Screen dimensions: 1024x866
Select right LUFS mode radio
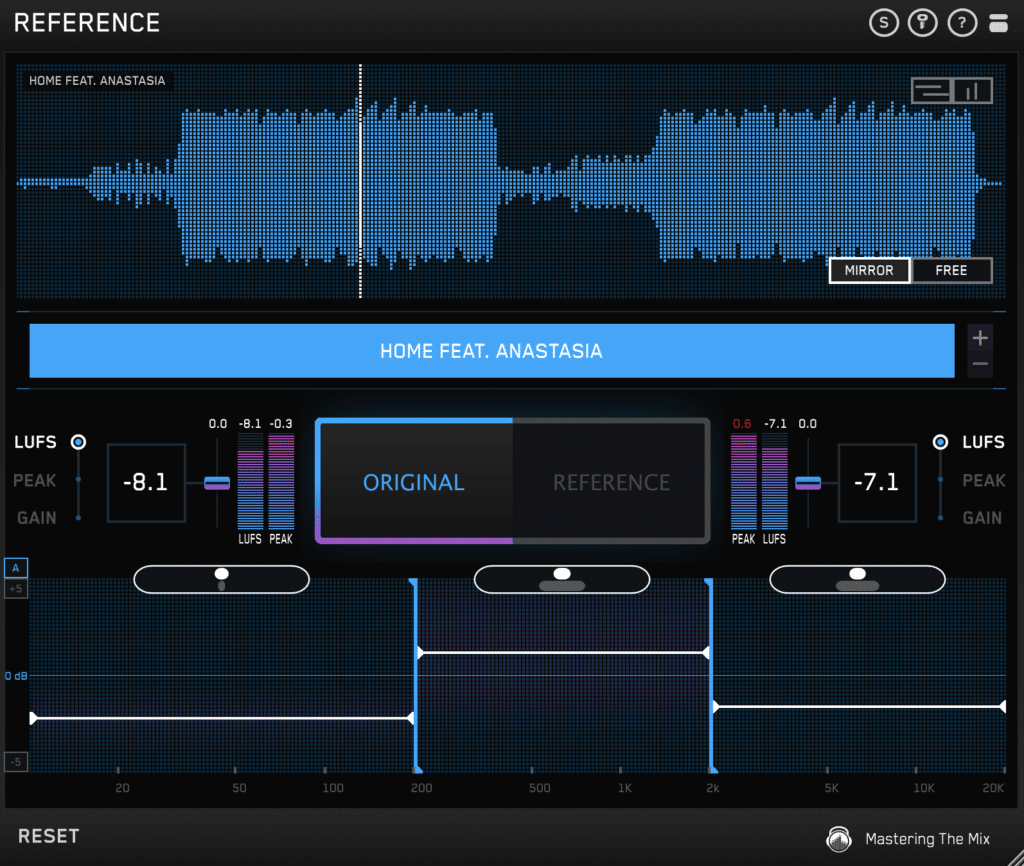[940, 442]
